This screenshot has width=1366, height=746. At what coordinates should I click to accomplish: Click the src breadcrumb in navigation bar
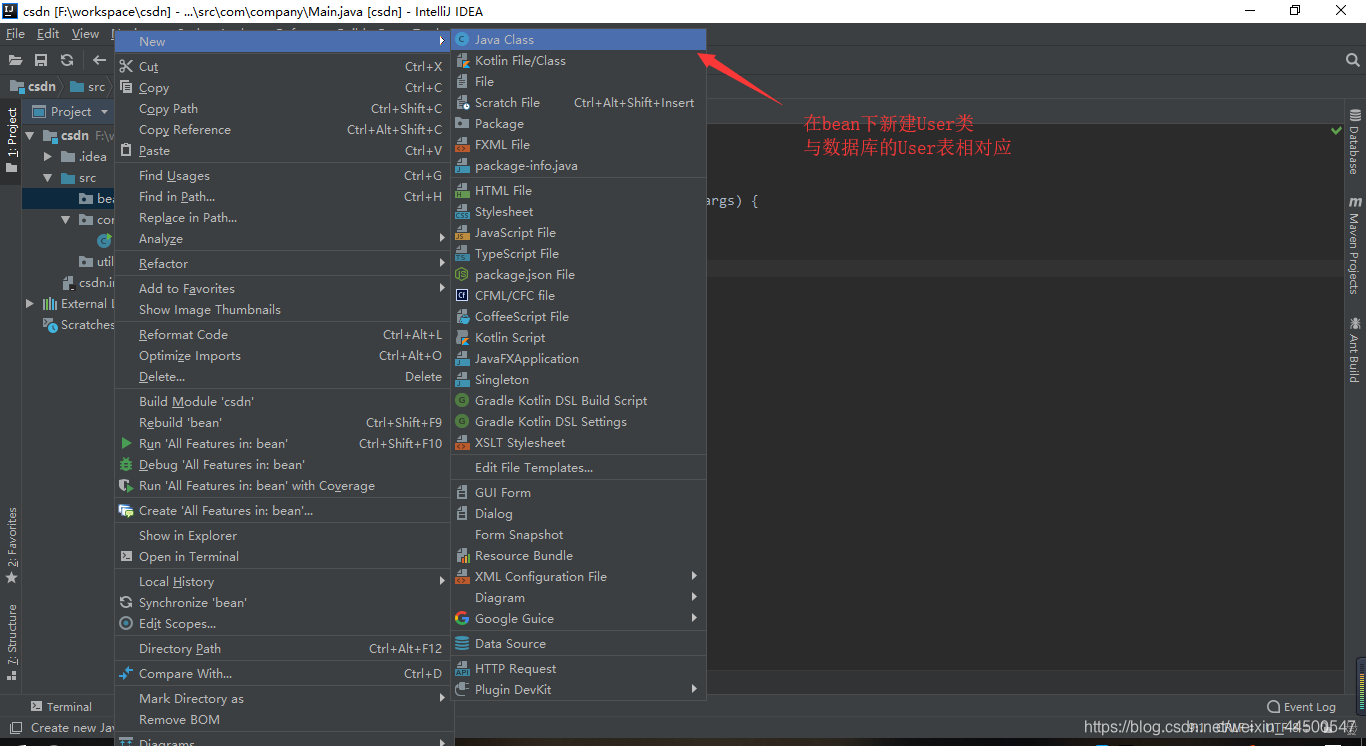(88, 87)
